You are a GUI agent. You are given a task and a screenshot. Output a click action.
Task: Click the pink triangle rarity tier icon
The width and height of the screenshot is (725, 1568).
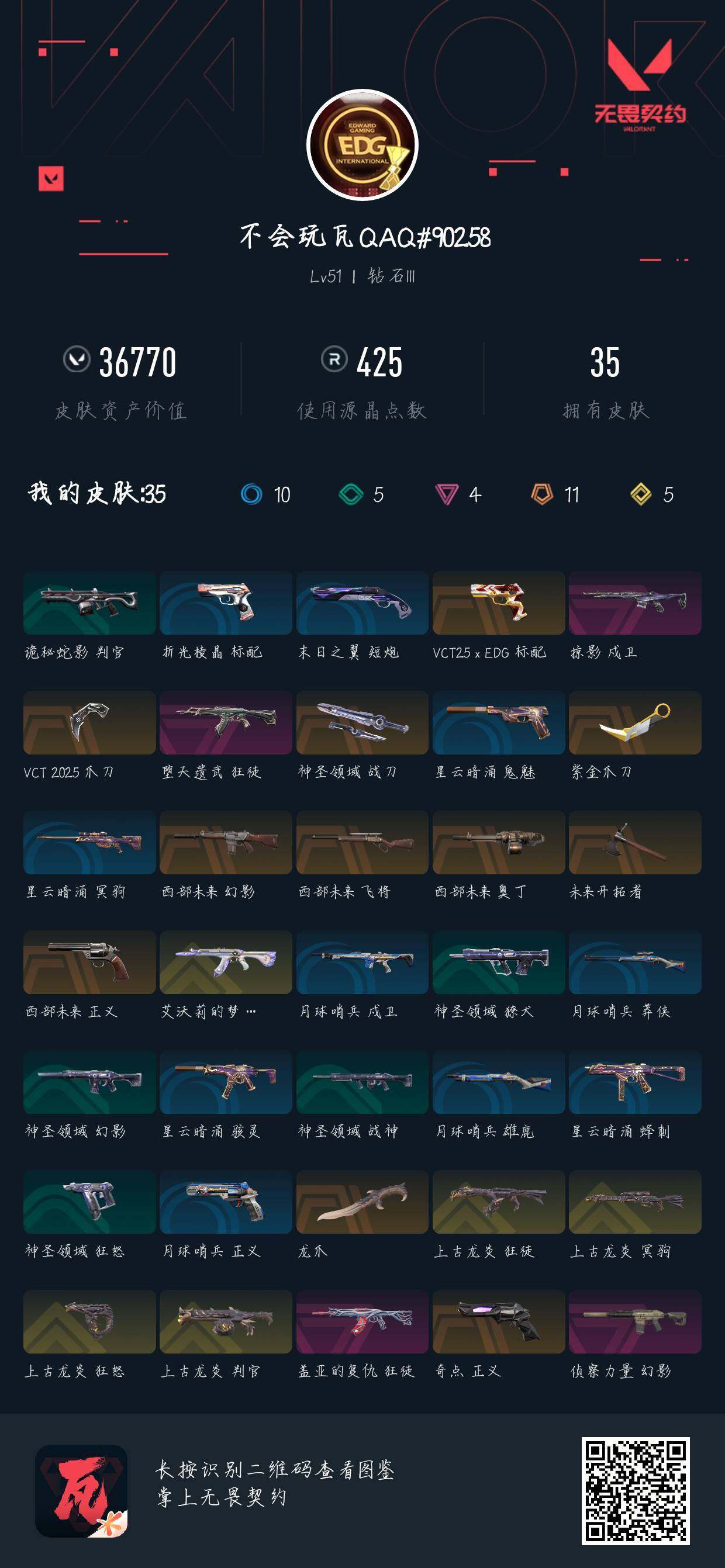pyautogui.click(x=446, y=494)
